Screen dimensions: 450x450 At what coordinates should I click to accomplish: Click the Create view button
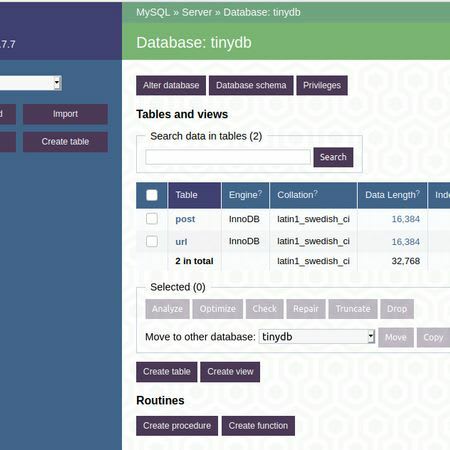(230, 372)
